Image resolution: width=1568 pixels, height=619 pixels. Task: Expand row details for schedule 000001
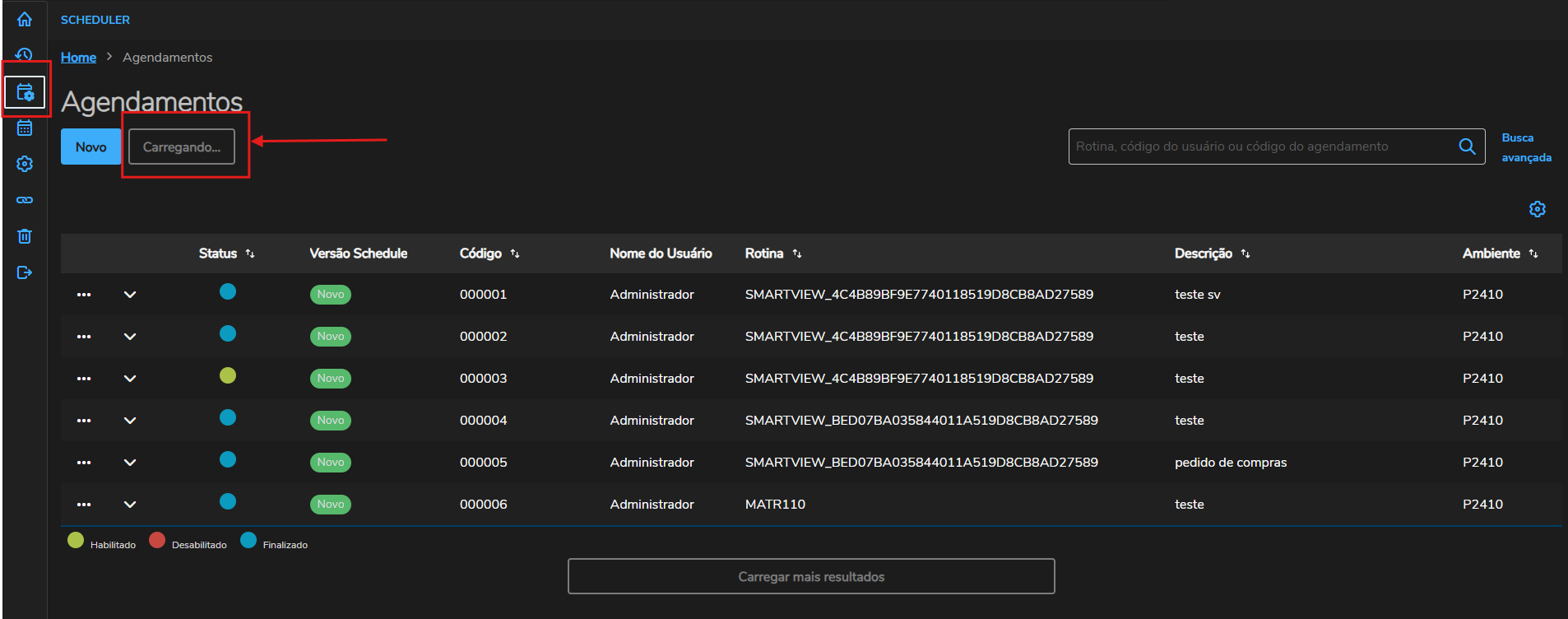(x=130, y=295)
